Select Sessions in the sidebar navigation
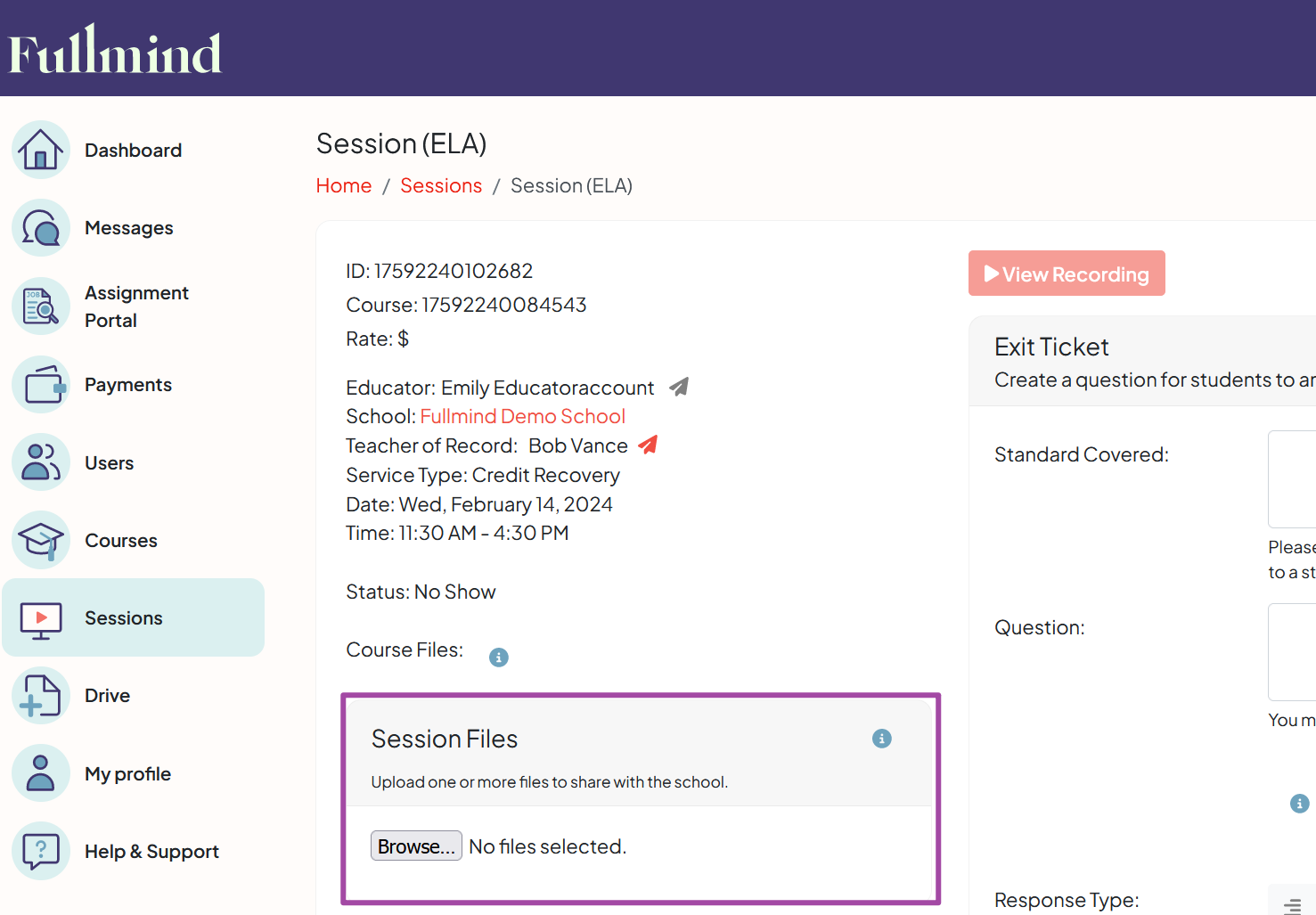Screen dimensions: 1316x915 [123, 617]
